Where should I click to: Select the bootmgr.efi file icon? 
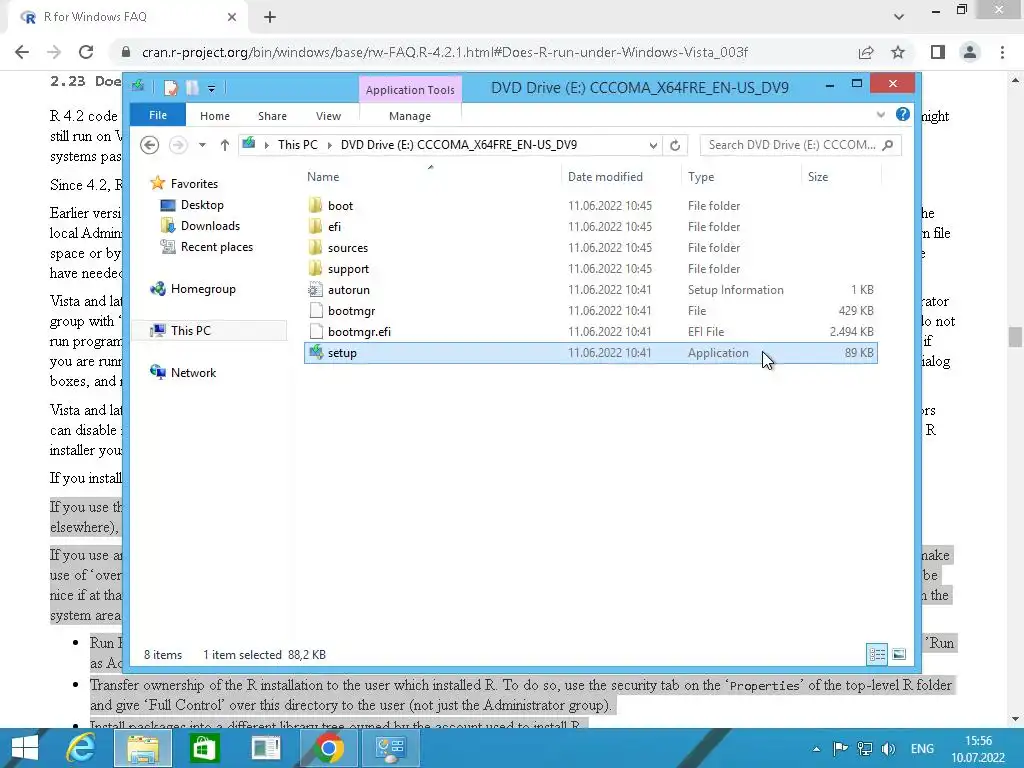pos(315,332)
